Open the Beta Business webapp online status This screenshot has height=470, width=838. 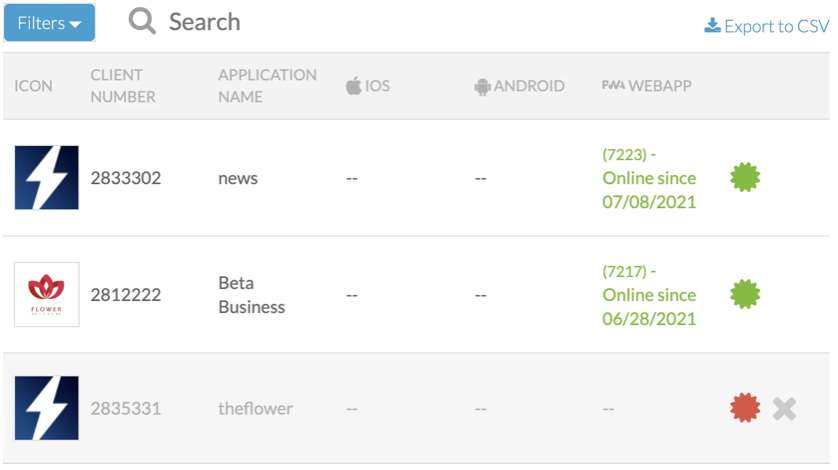click(x=649, y=294)
